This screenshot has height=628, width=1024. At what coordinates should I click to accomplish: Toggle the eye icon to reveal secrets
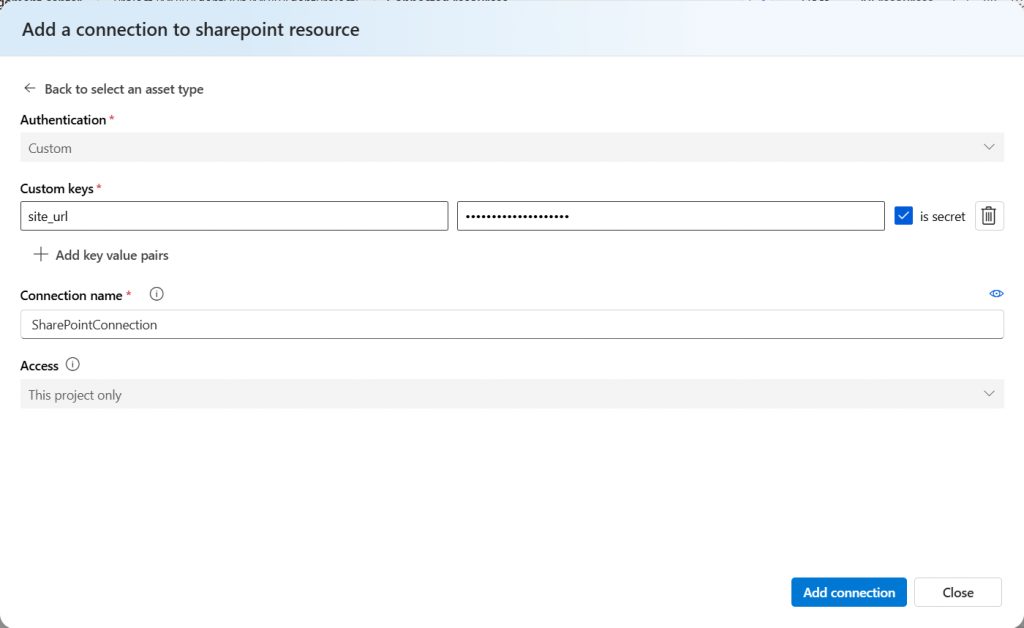coord(996,294)
